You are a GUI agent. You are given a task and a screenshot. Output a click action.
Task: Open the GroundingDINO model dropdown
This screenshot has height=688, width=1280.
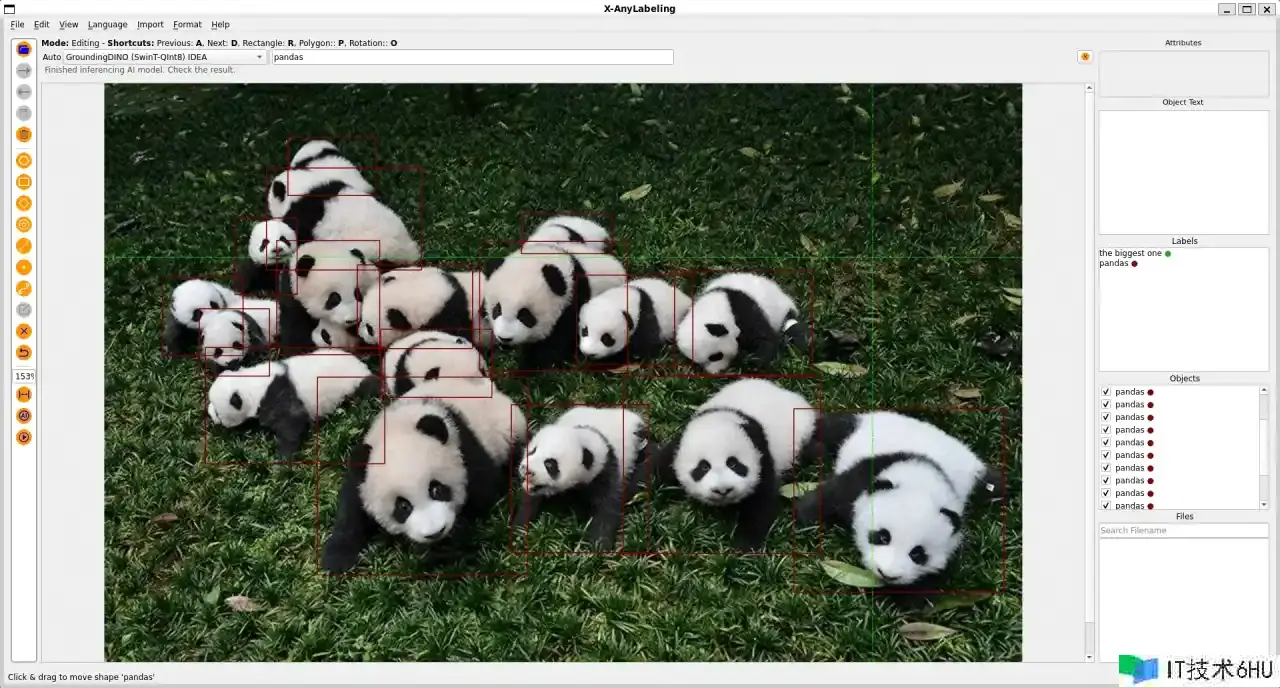166,57
